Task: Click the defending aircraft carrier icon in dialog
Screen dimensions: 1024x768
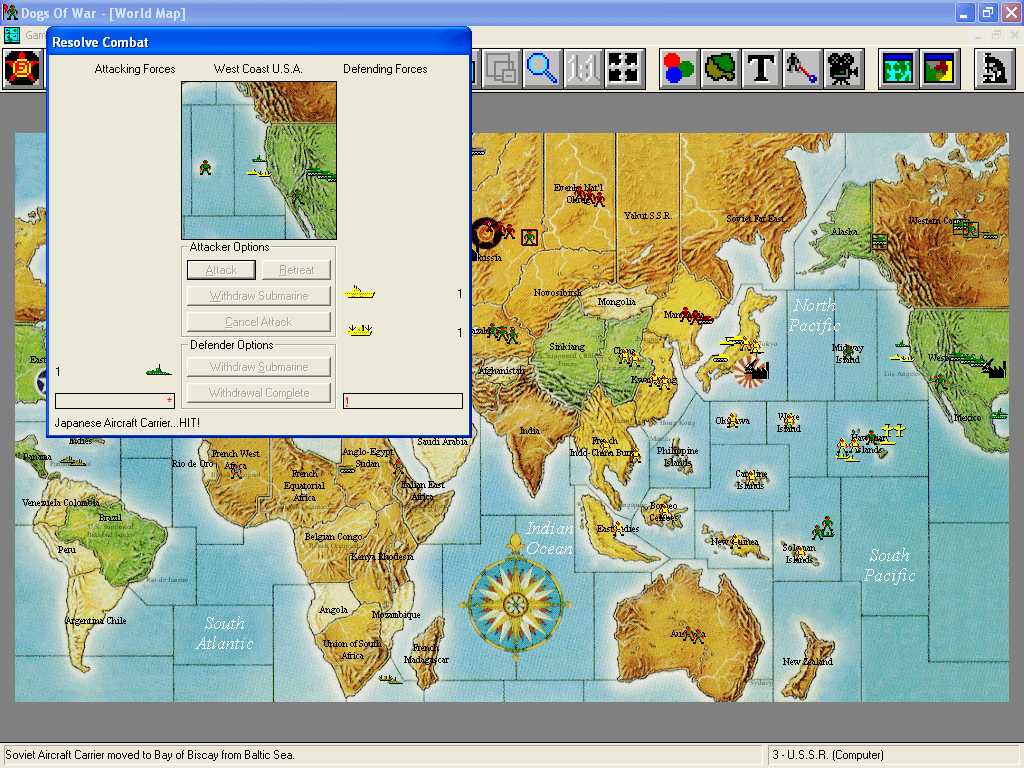Action: click(x=359, y=292)
